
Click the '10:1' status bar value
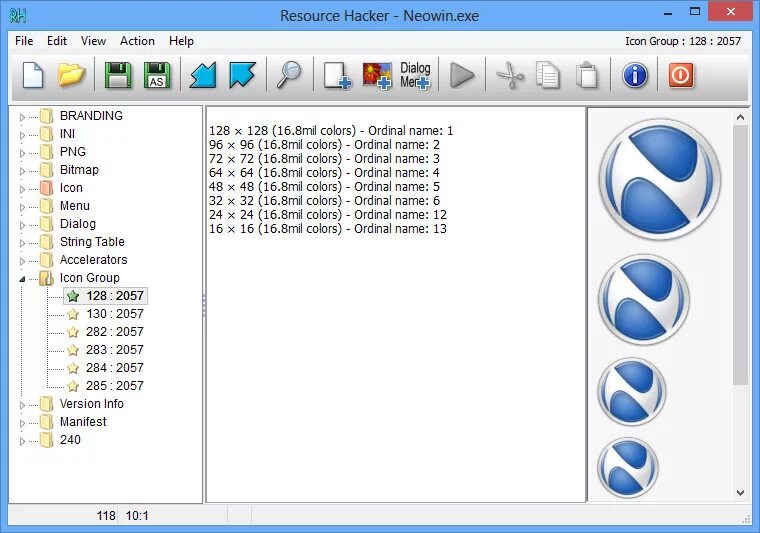point(137,516)
